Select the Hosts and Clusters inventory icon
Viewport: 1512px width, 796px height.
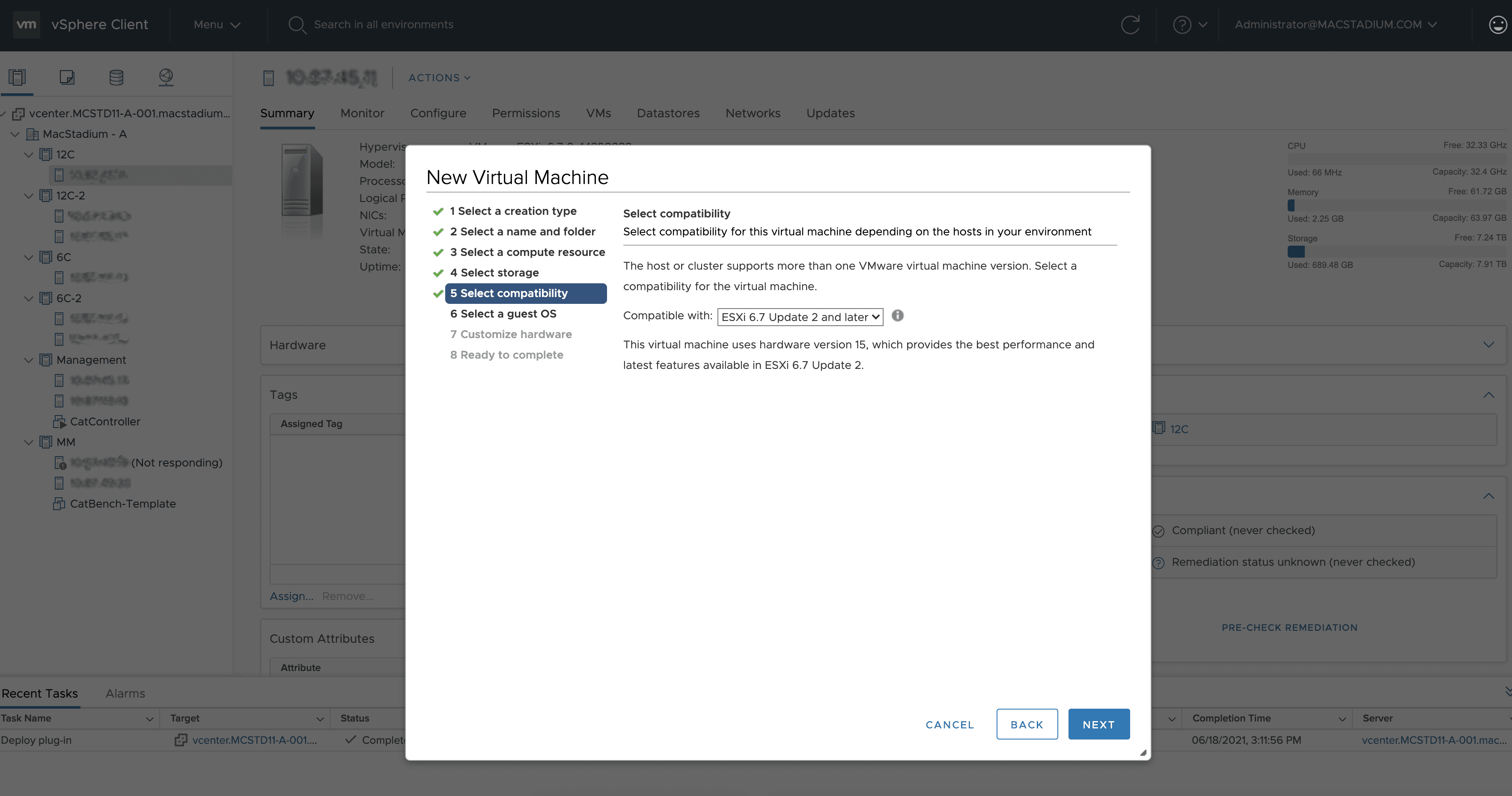tap(17, 77)
